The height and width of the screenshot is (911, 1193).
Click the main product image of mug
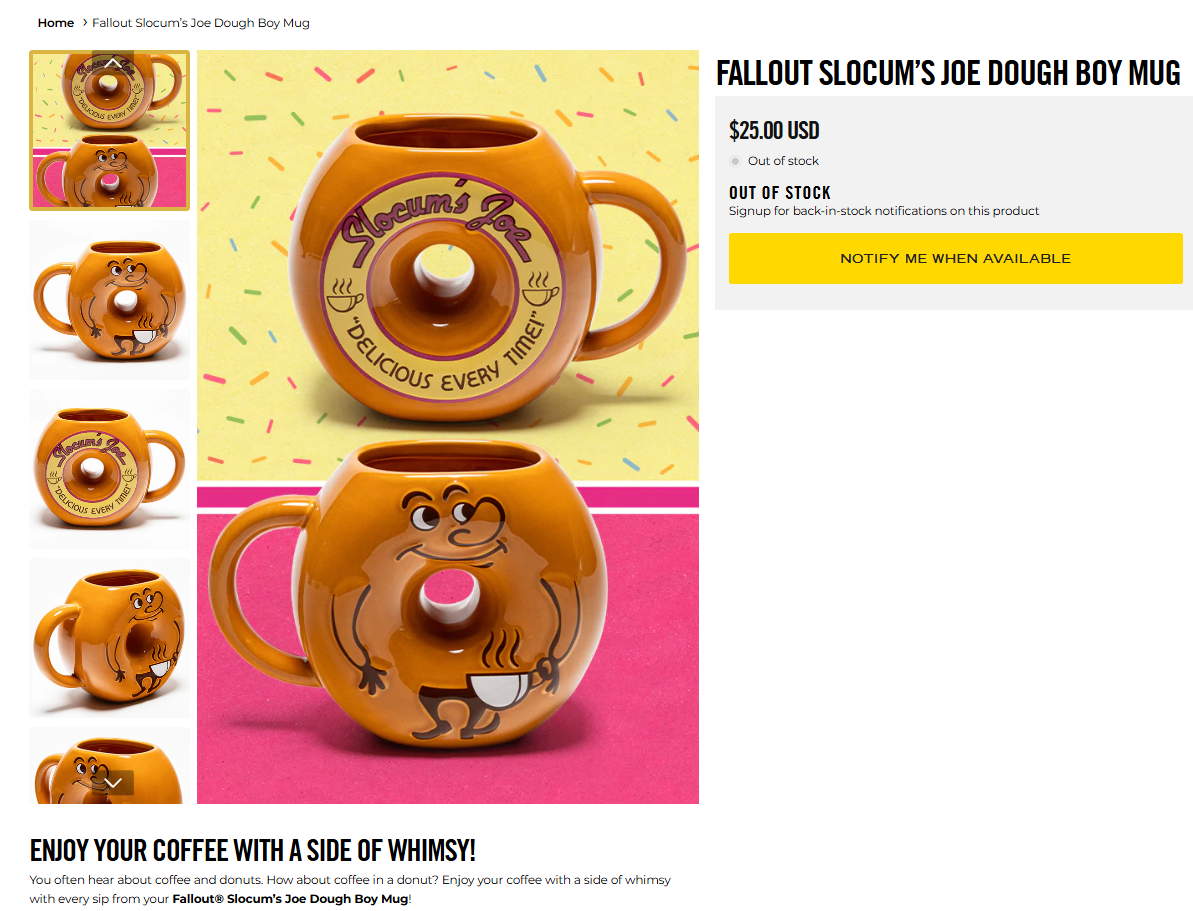[x=447, y=427]
